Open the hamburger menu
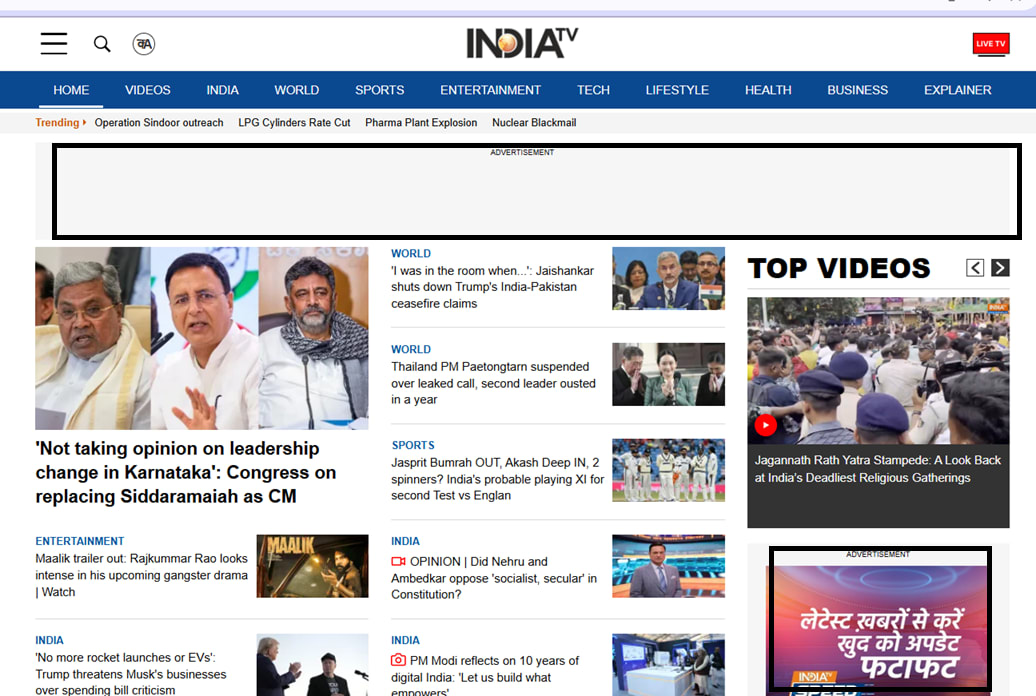Image resolution: width=1036 pixels, height=696 pixels. point(54,44)
